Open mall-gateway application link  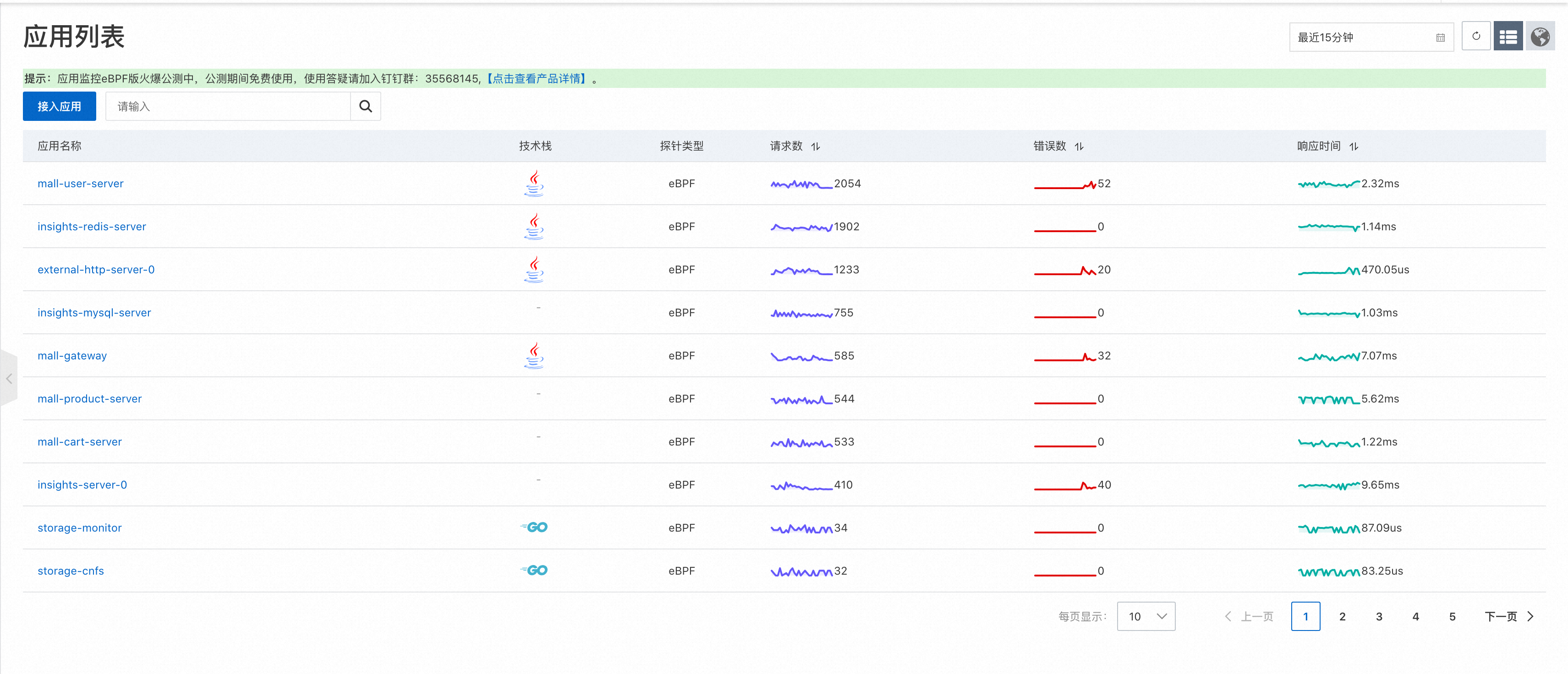(x=72, y=356)
